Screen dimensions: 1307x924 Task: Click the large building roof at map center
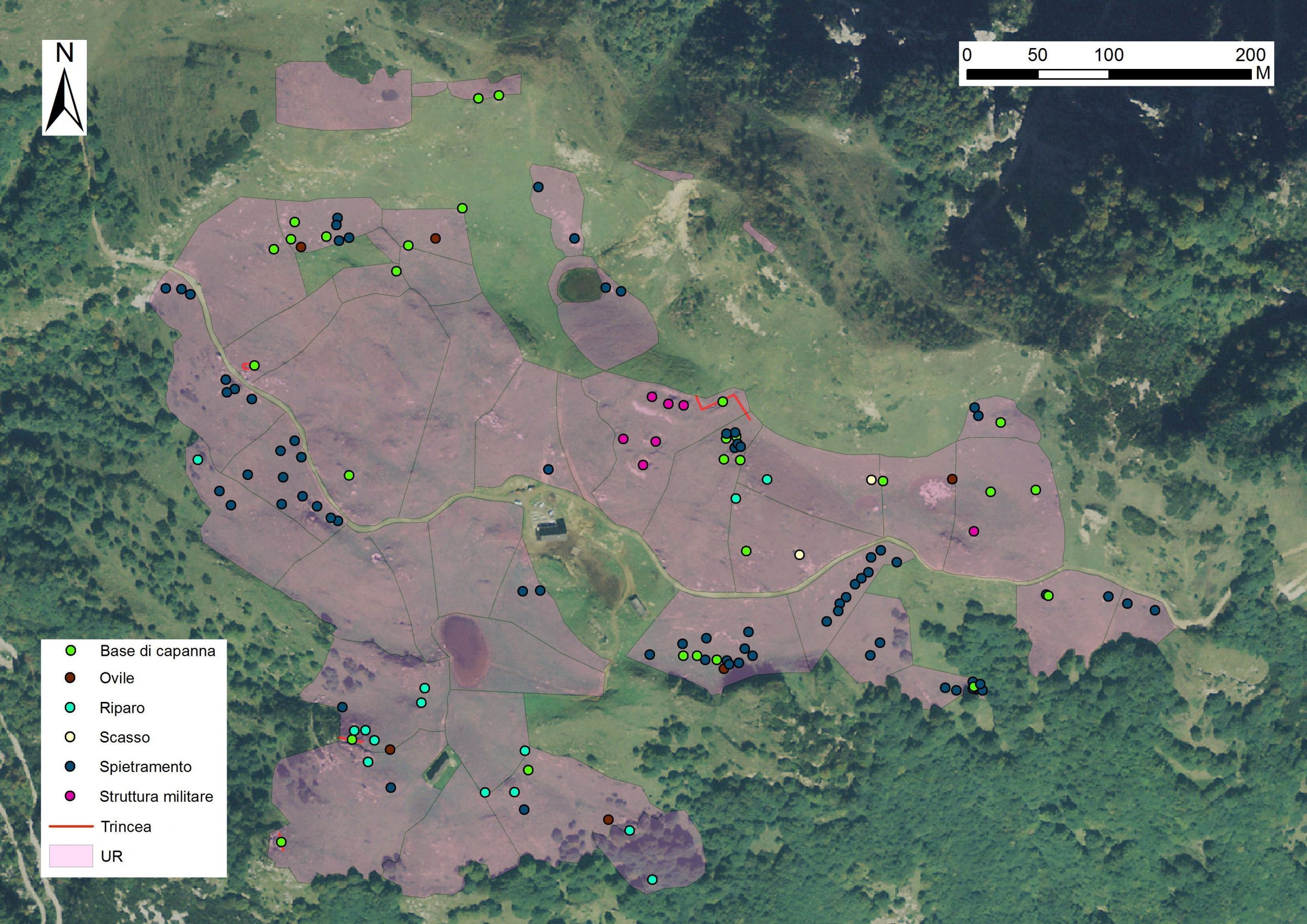(551, 530)
